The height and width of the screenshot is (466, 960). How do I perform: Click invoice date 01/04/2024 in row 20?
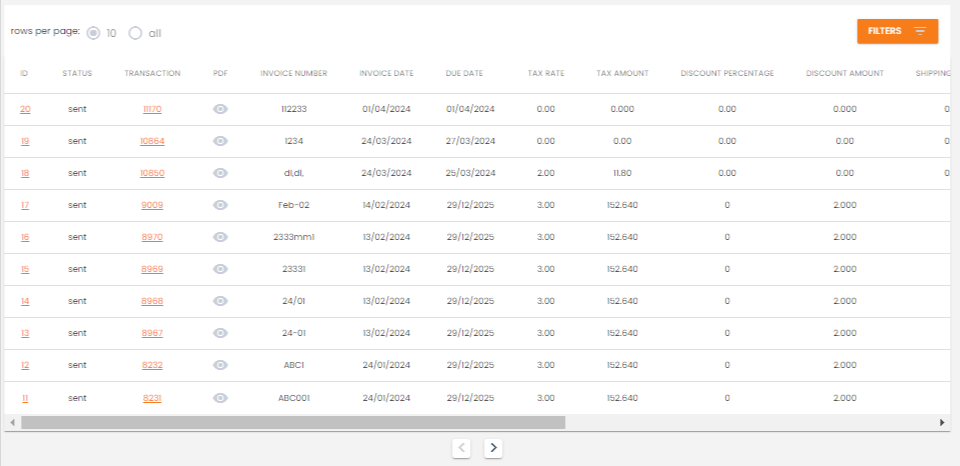386,109
